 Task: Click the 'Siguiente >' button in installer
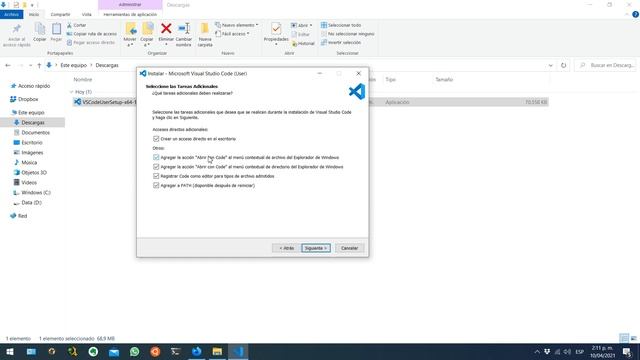point(316,248)
